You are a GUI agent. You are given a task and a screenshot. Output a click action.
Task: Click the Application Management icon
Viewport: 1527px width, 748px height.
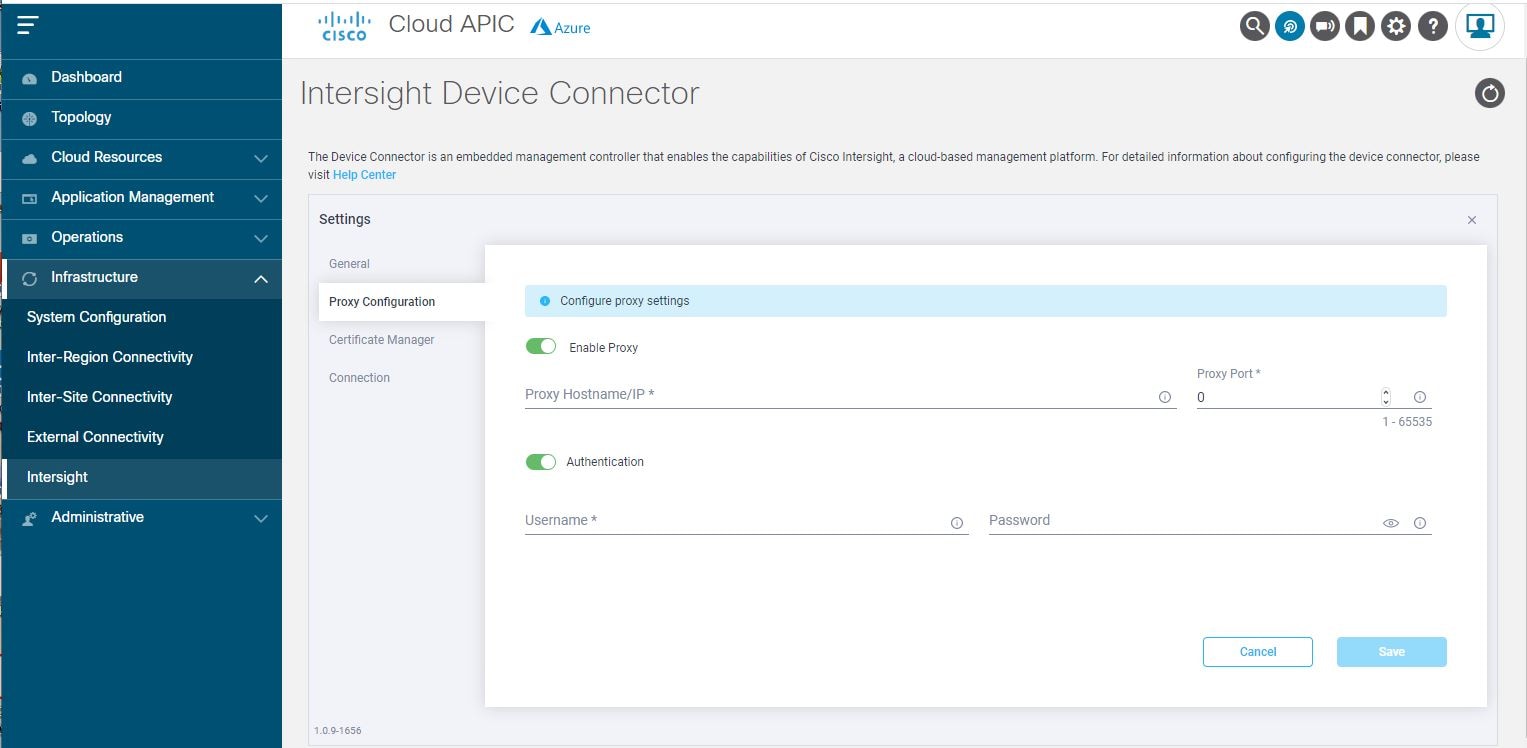click(29, 199)
